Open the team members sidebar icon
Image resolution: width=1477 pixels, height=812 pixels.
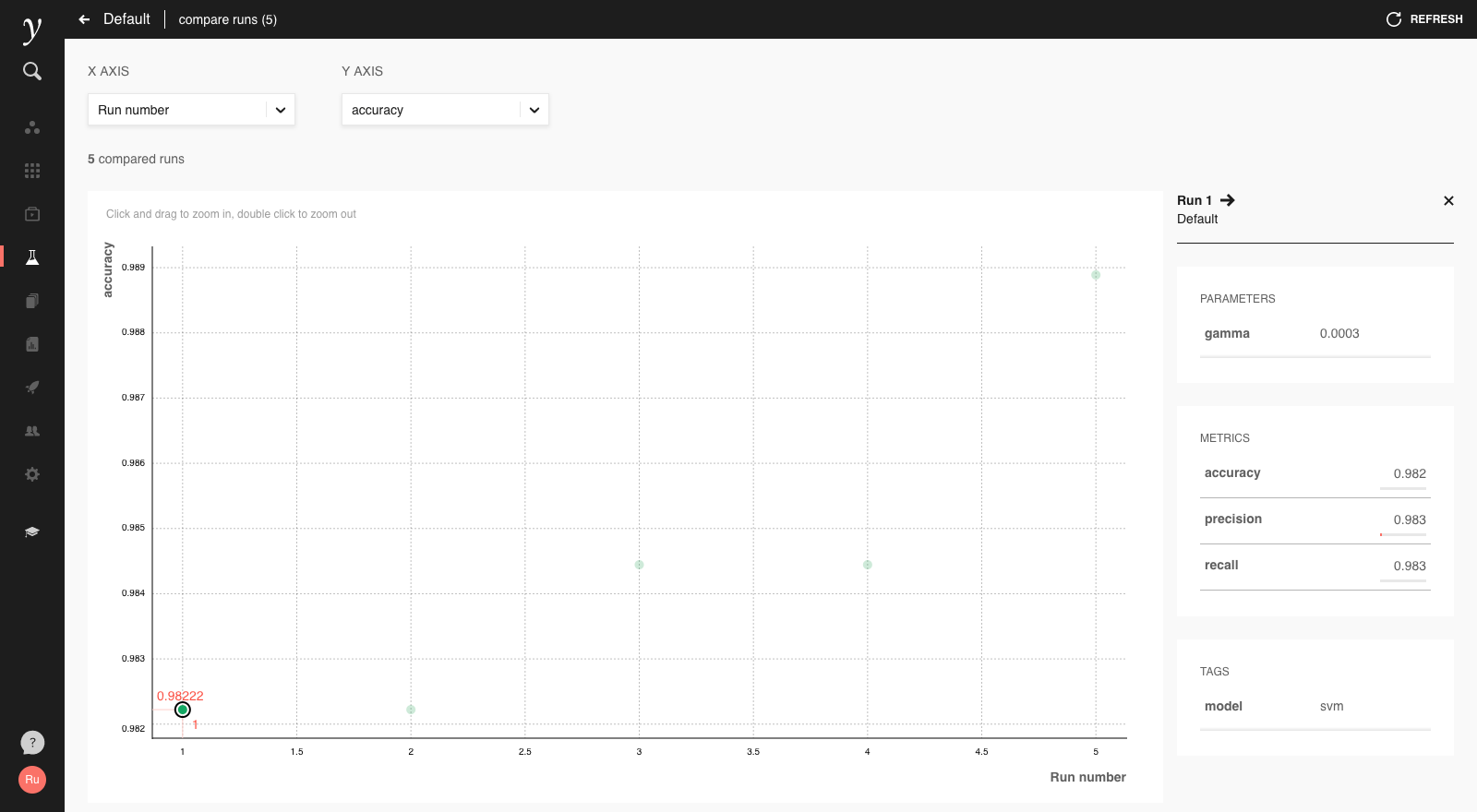click(32, 431)
